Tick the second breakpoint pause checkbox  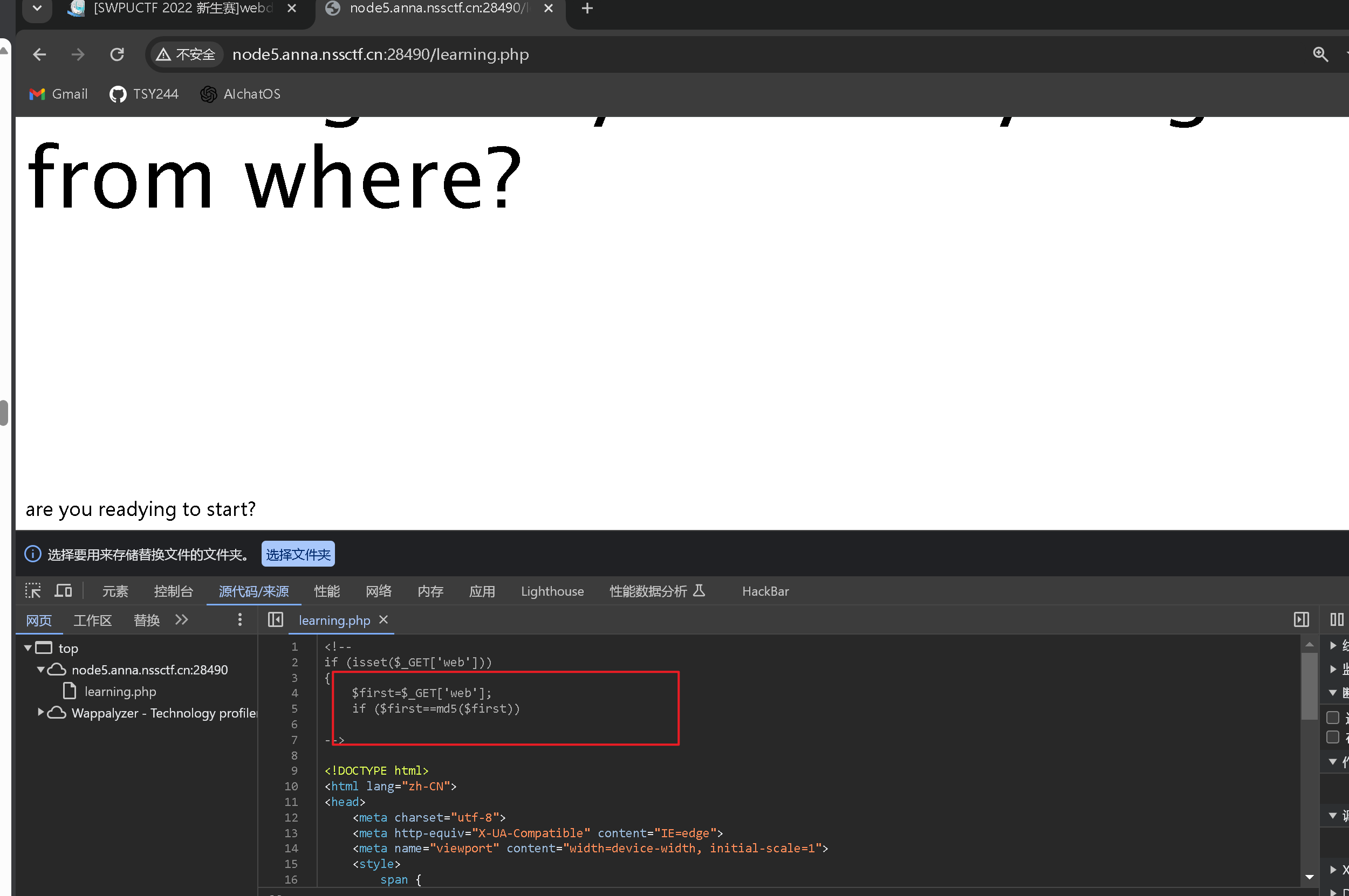[1332, 738]
